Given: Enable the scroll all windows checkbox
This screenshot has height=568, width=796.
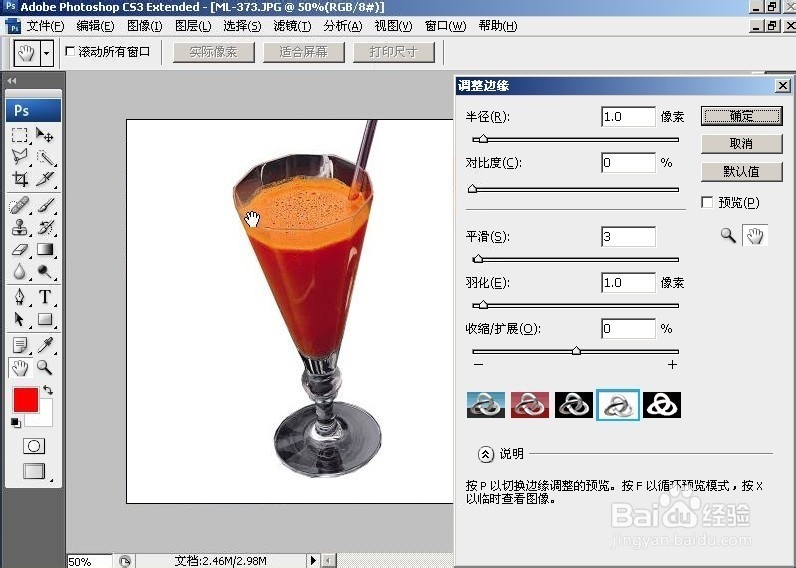Looking at the screenshot, I should tap(71, 51).
